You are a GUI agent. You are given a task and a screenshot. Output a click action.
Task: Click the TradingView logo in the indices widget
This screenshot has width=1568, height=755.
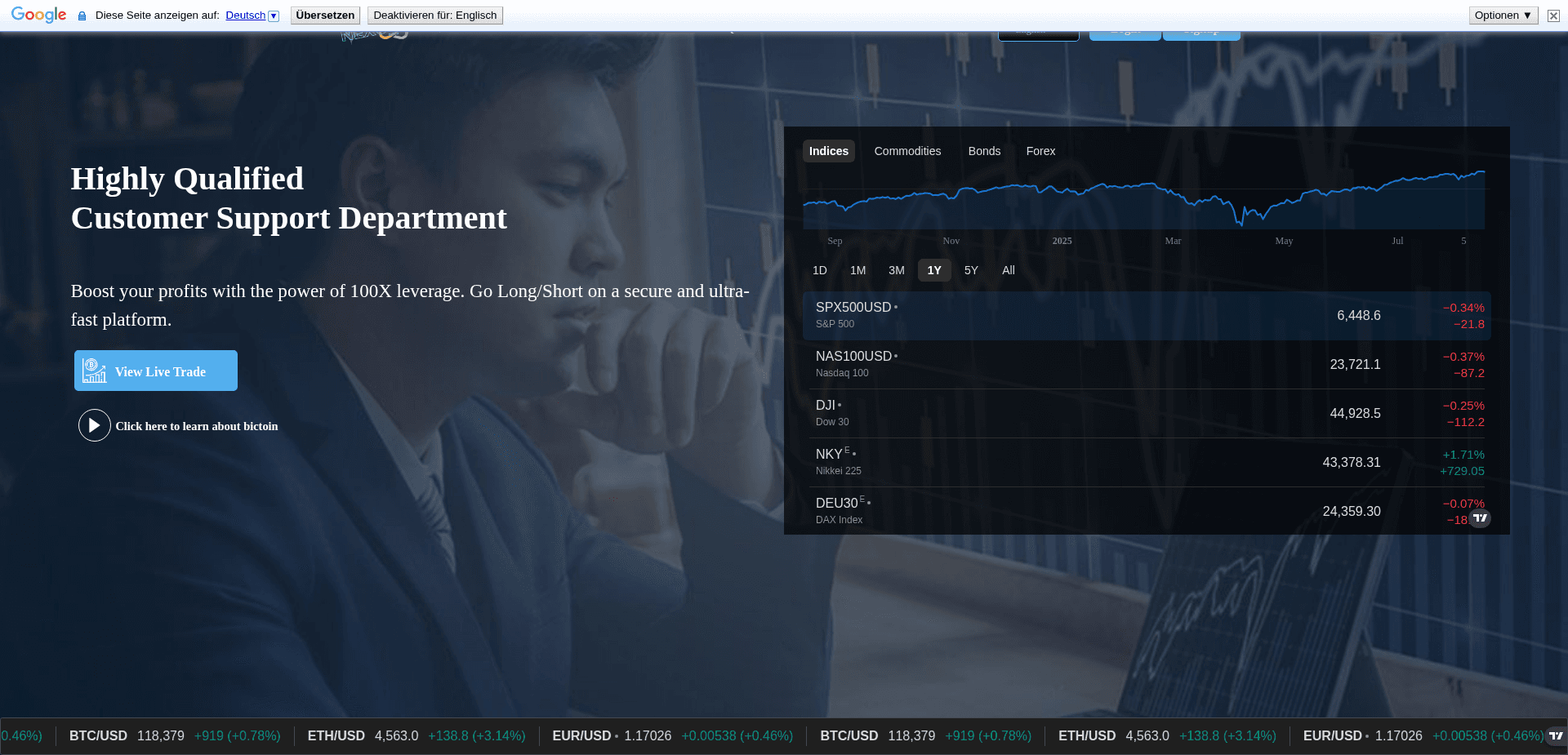click(x=1479, y=518)
